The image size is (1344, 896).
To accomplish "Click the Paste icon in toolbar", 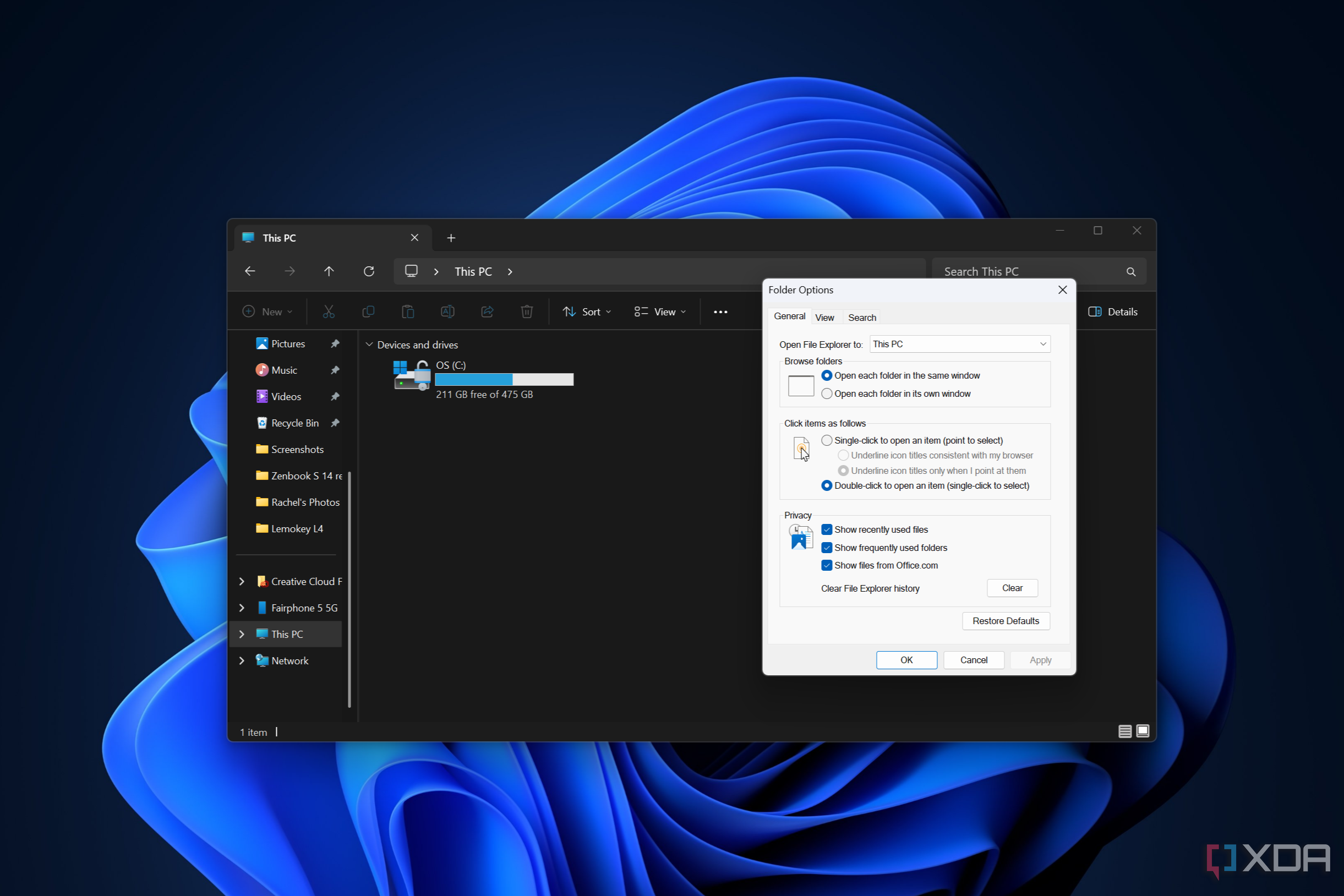I will coord(408,311).
